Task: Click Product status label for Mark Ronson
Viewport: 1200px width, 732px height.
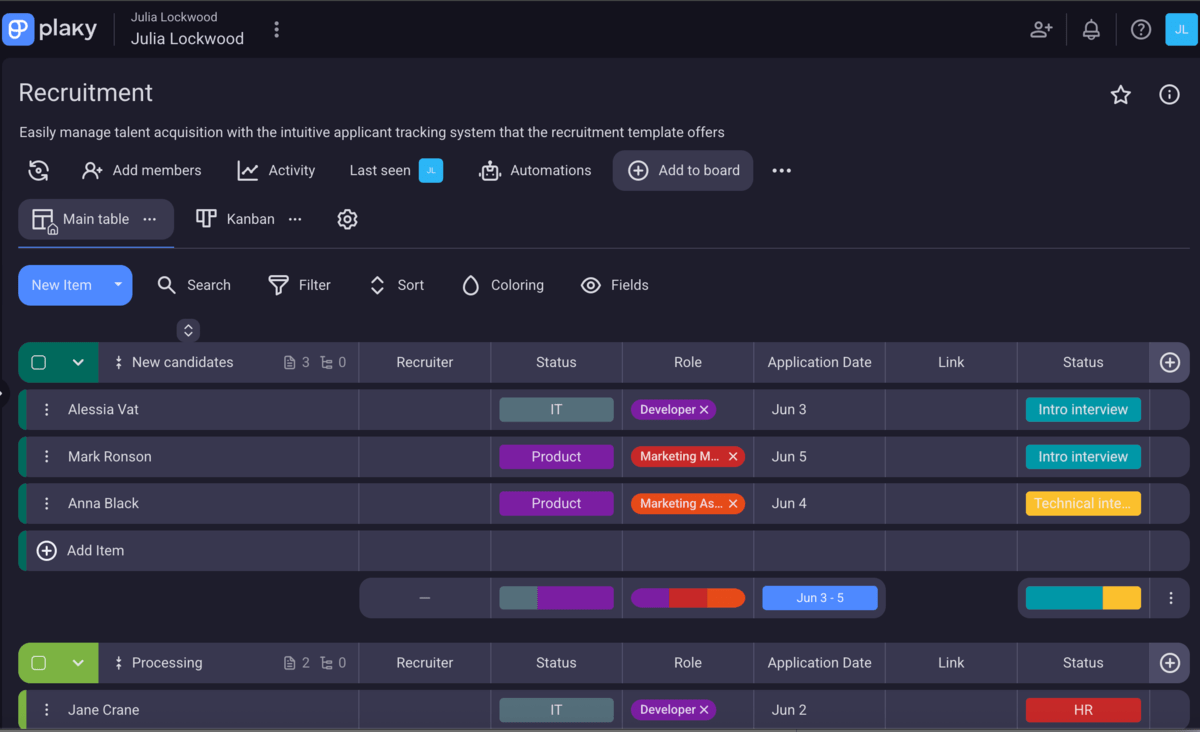Action: 556,457
